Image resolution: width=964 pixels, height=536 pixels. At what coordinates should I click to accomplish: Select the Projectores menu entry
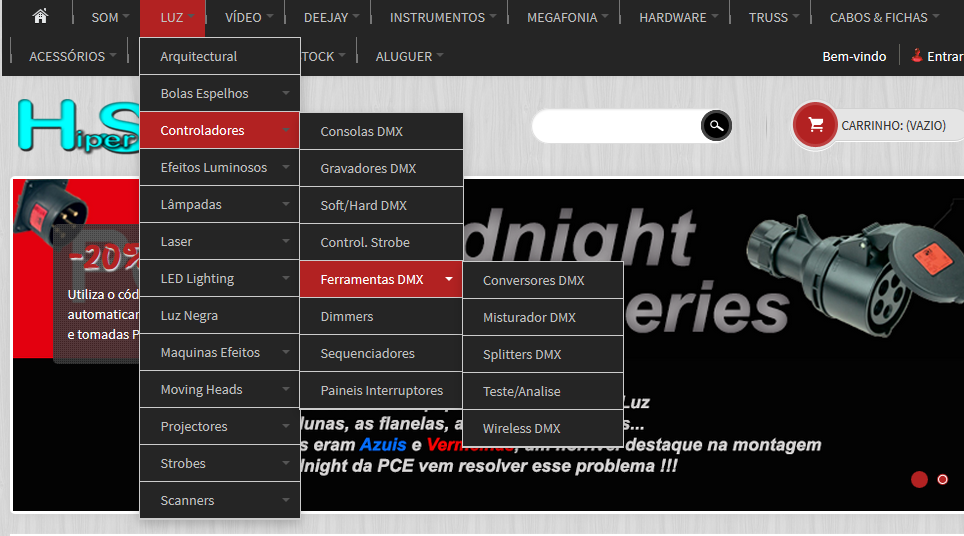220,426
